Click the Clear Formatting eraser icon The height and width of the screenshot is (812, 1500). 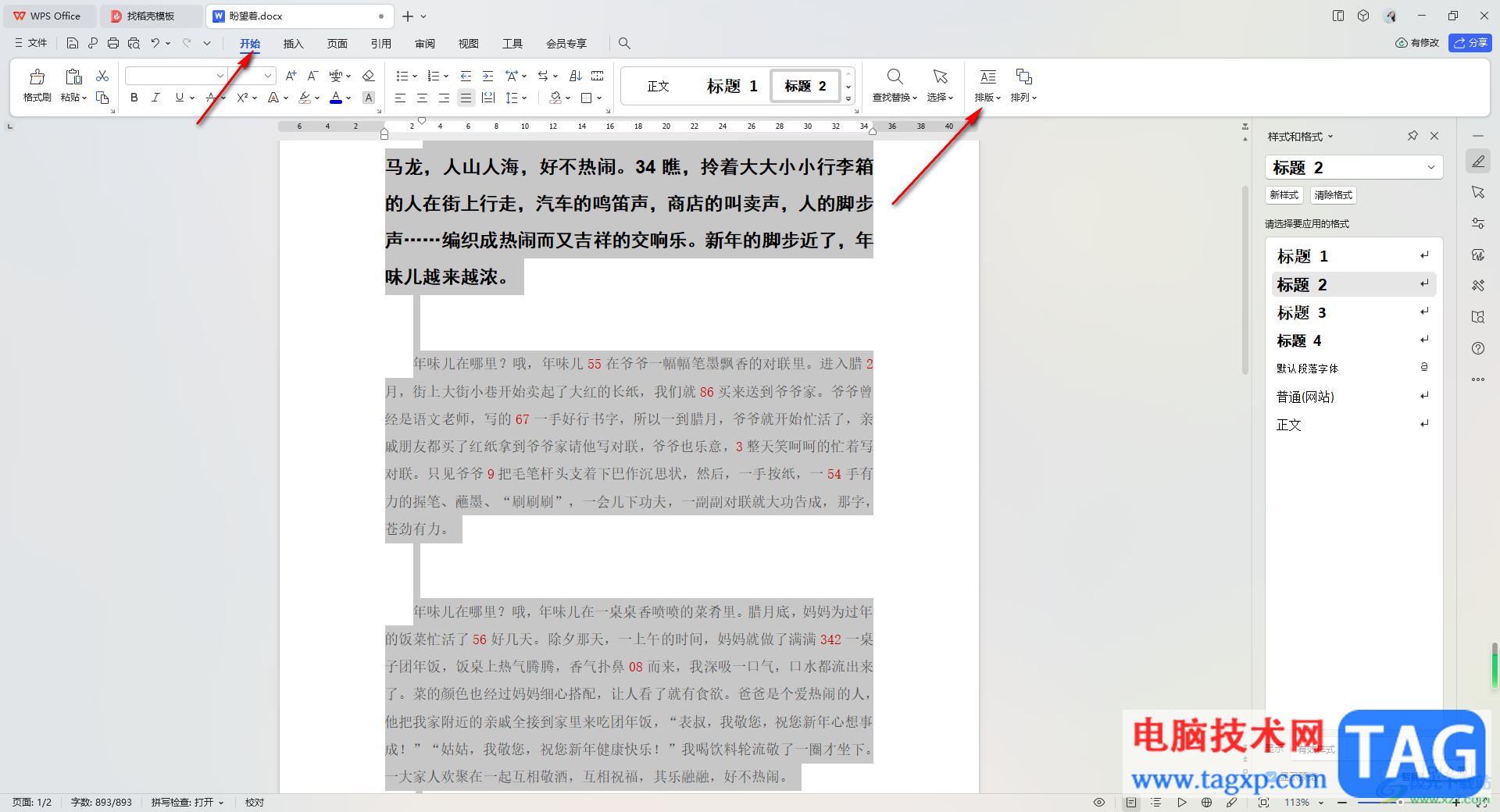(x=369, y=76)
